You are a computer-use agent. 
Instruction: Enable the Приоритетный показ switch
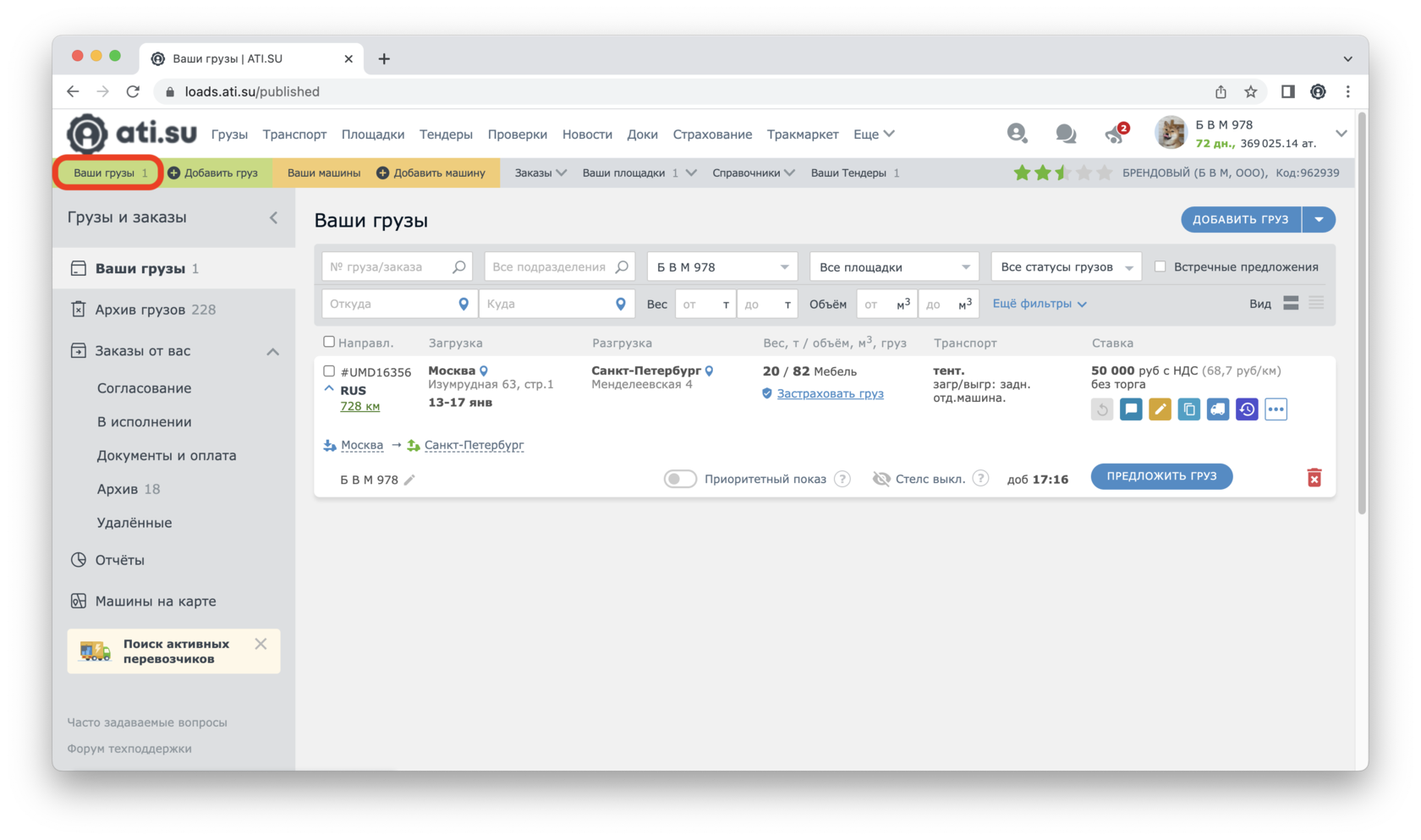pyautogui.click(x=680, y=479)
